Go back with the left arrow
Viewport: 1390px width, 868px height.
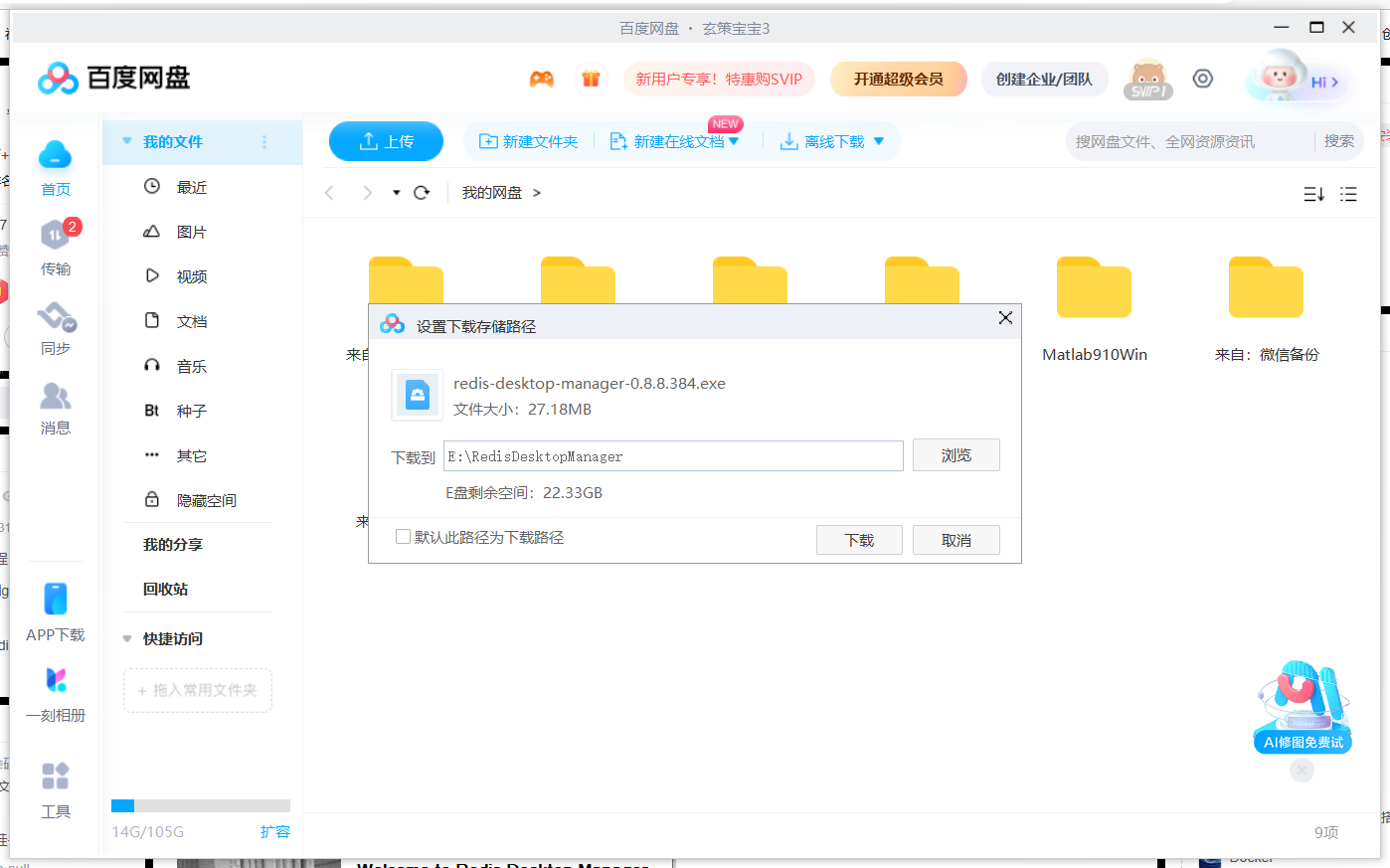[x=330, y=193]
